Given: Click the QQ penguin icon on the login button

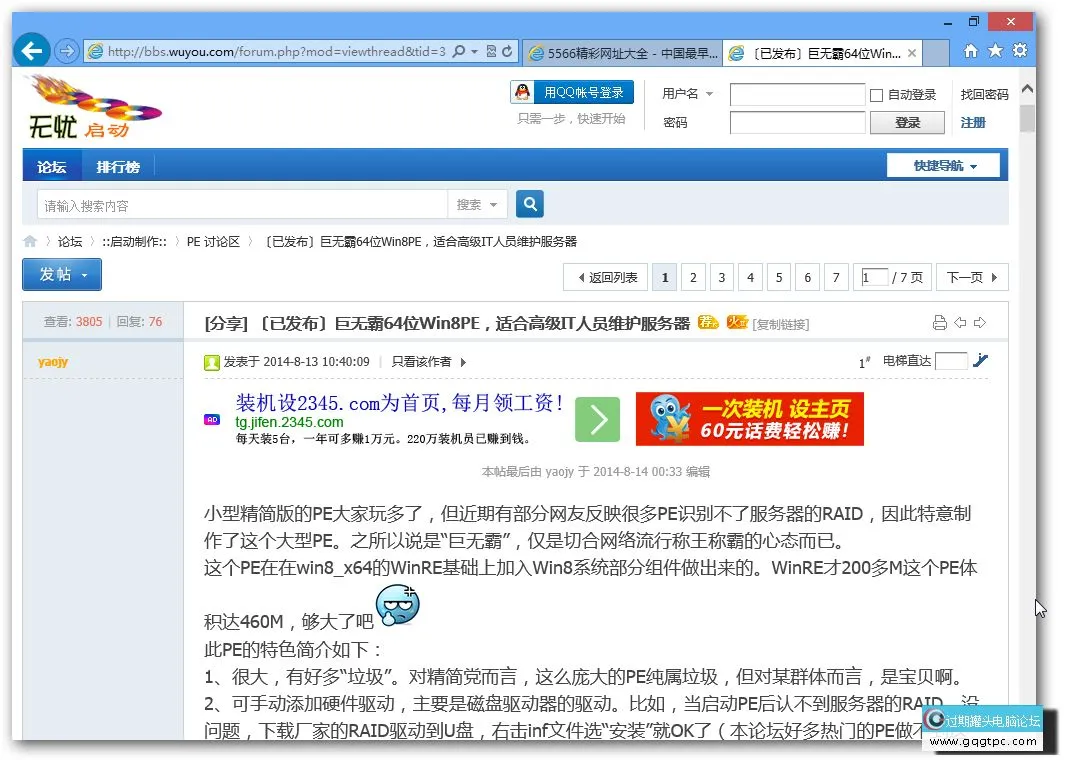Looking at the screenshot, I should pyautogui.click(x=522, y=91).
